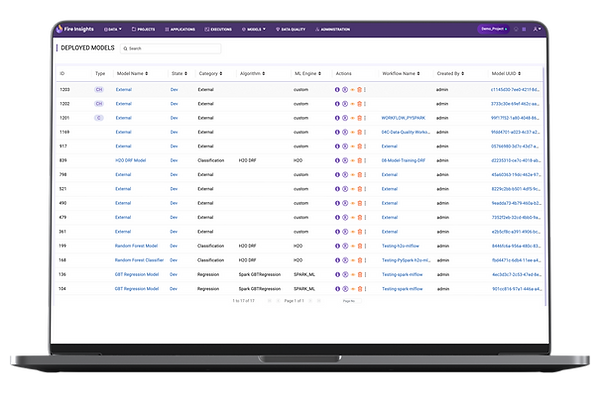Click the 'Classification' cell in row 839
The image size is (599, 393).
pyautogui.click(x=211, y=160)
